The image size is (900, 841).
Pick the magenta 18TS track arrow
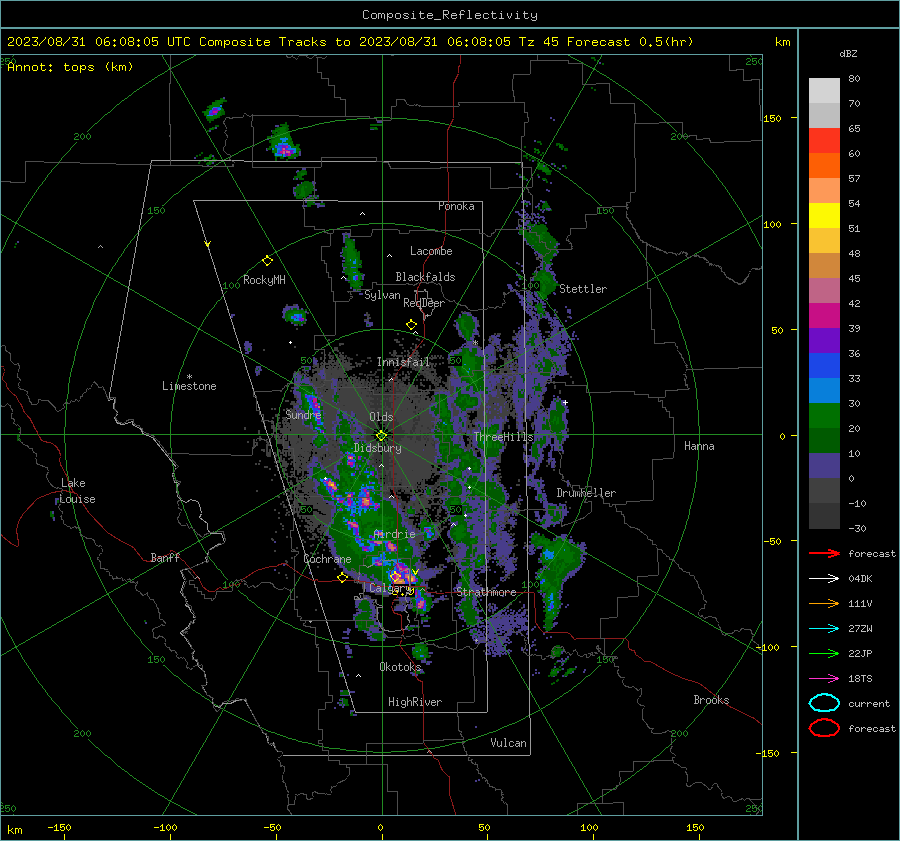pyautogui.click(x=824, y=679)
